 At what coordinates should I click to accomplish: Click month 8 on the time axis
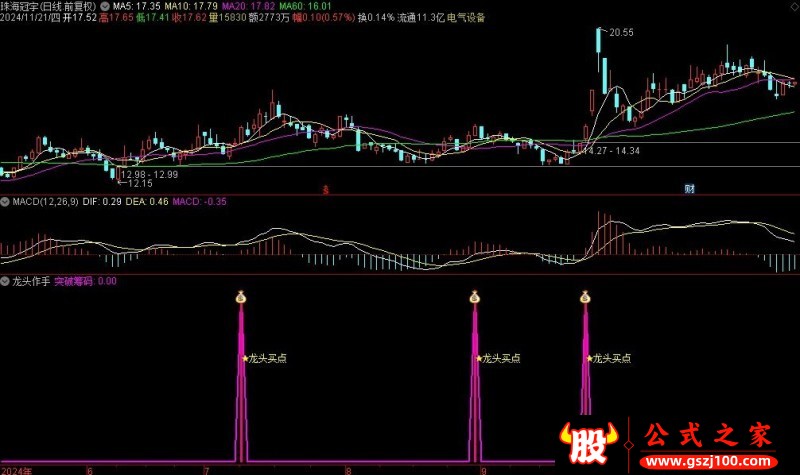tap(348, 470)
